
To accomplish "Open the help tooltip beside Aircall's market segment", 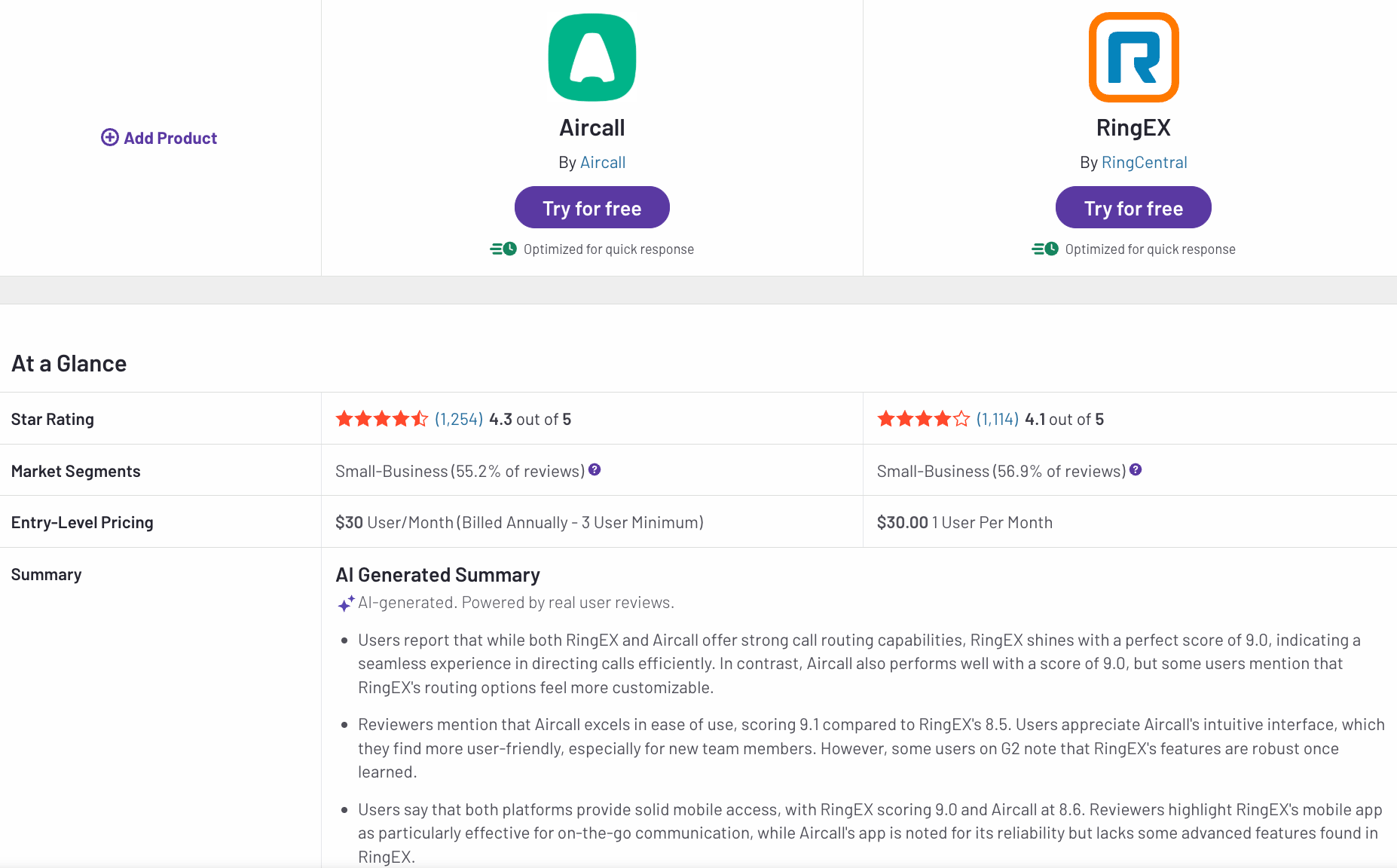I will tap(595, 469).
